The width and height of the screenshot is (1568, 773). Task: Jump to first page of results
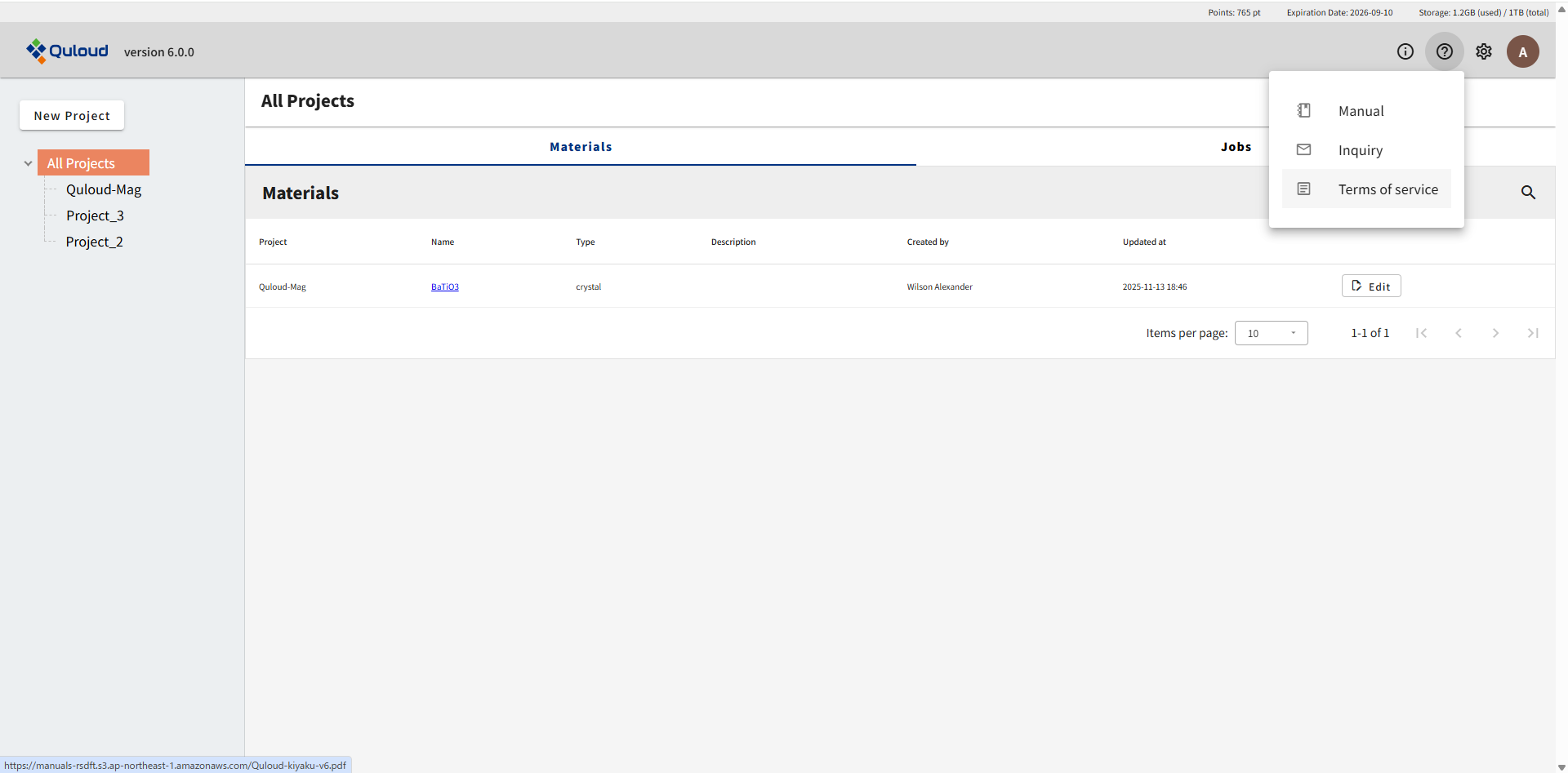[1421, 333]
